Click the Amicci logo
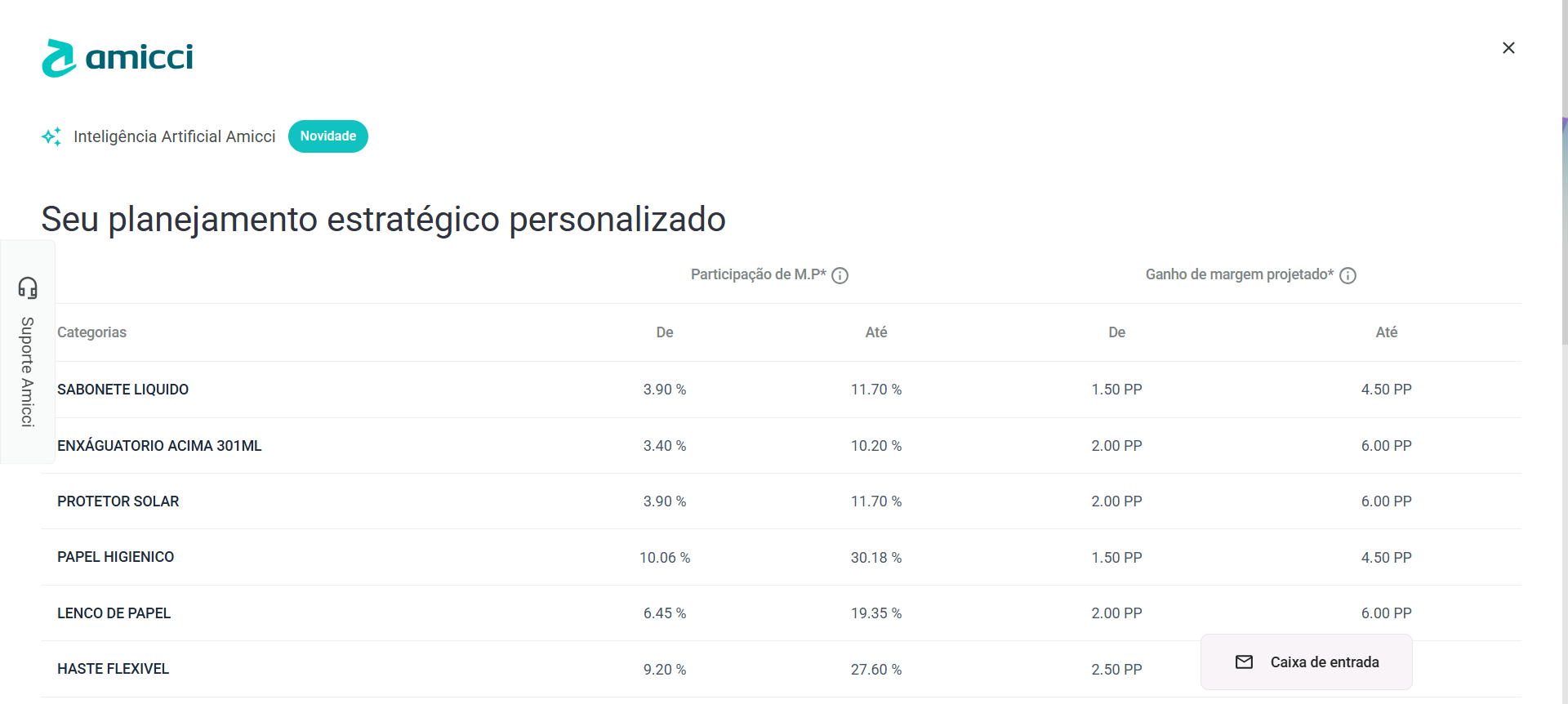The image size is (1568, 704). (x=118, y=58)
